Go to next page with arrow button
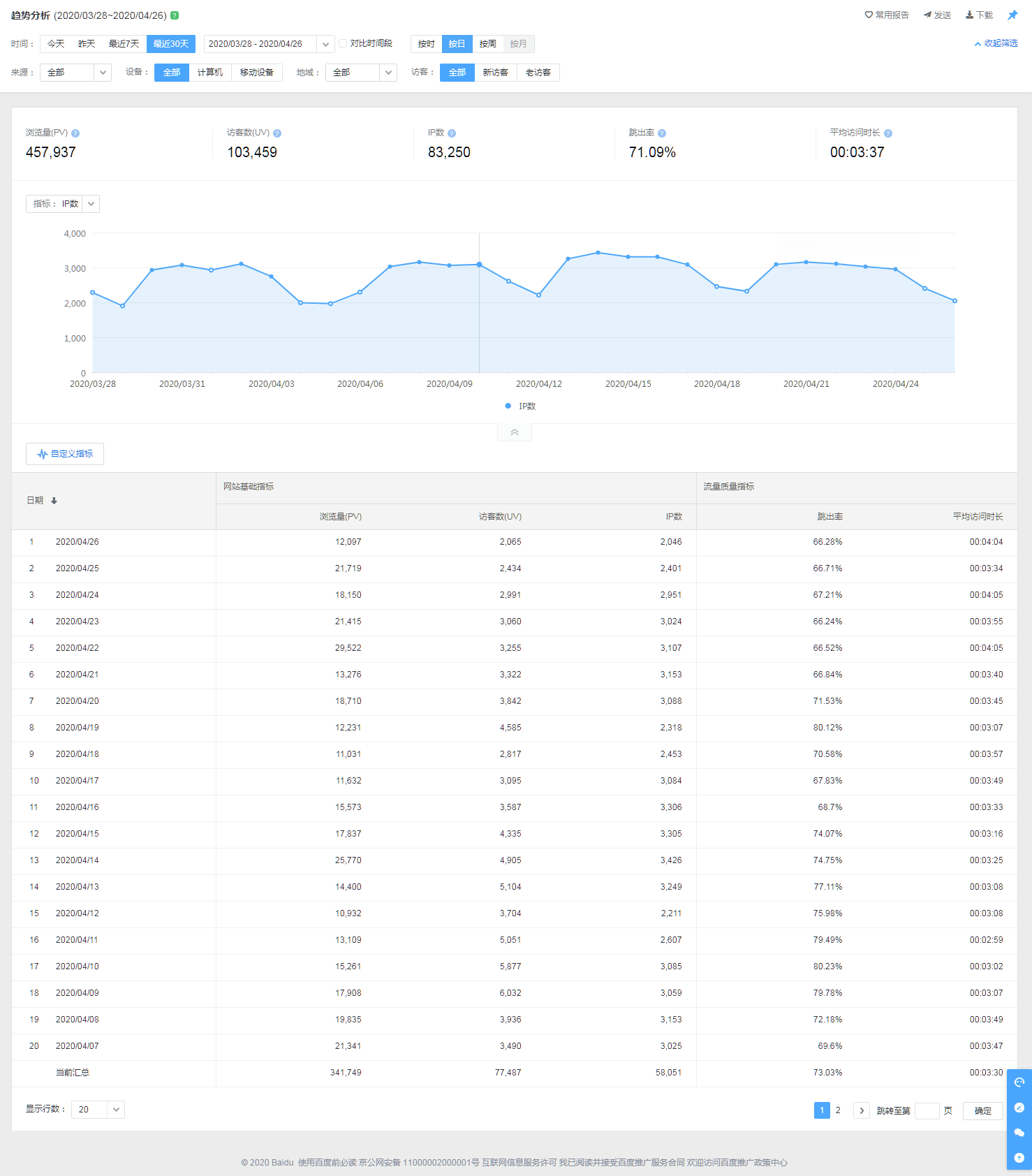This screenshot has width=1032, height=1176. [862, 1110]
